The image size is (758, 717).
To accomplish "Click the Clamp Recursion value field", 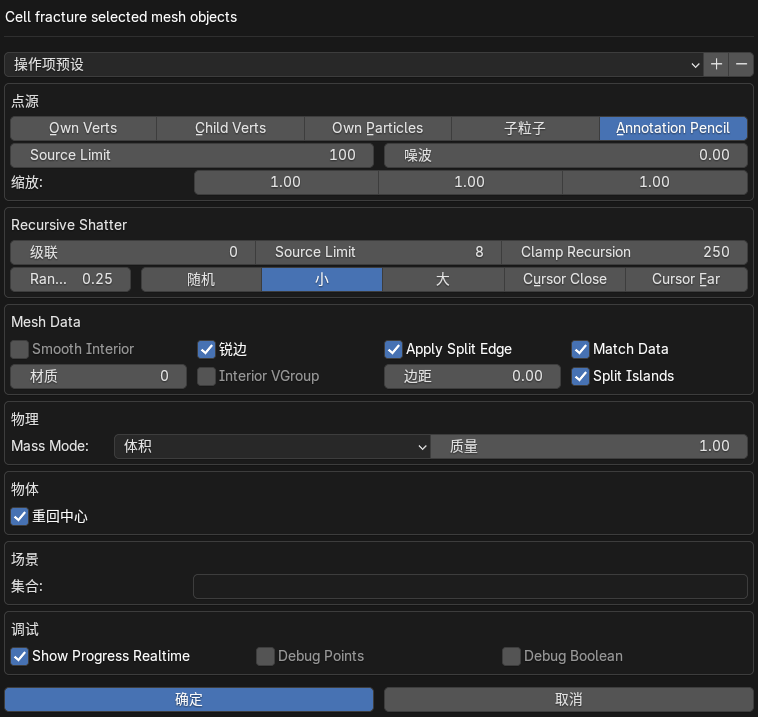I will (x=625, y=252).
